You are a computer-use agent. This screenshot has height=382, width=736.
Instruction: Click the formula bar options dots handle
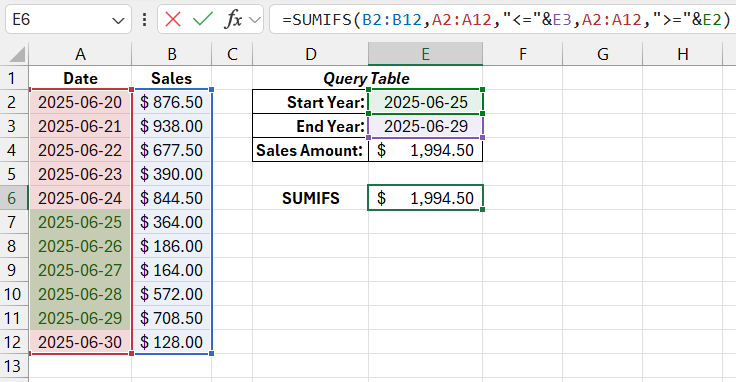(144, 20)
